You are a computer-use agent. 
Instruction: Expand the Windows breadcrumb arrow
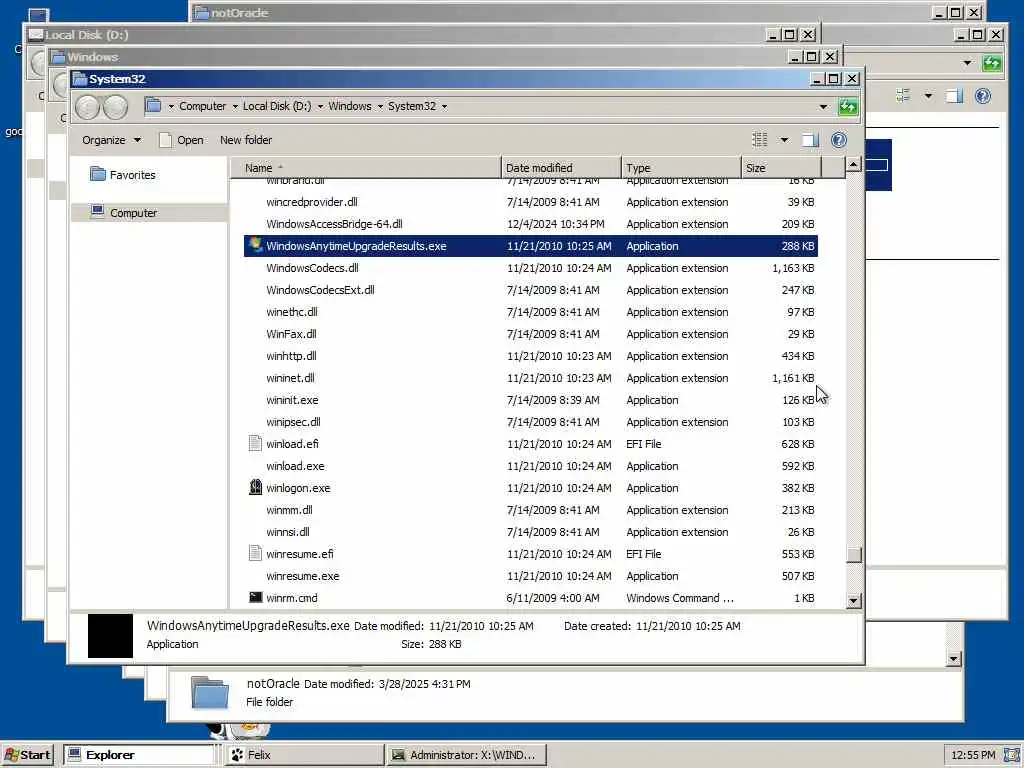pos(380,106)
